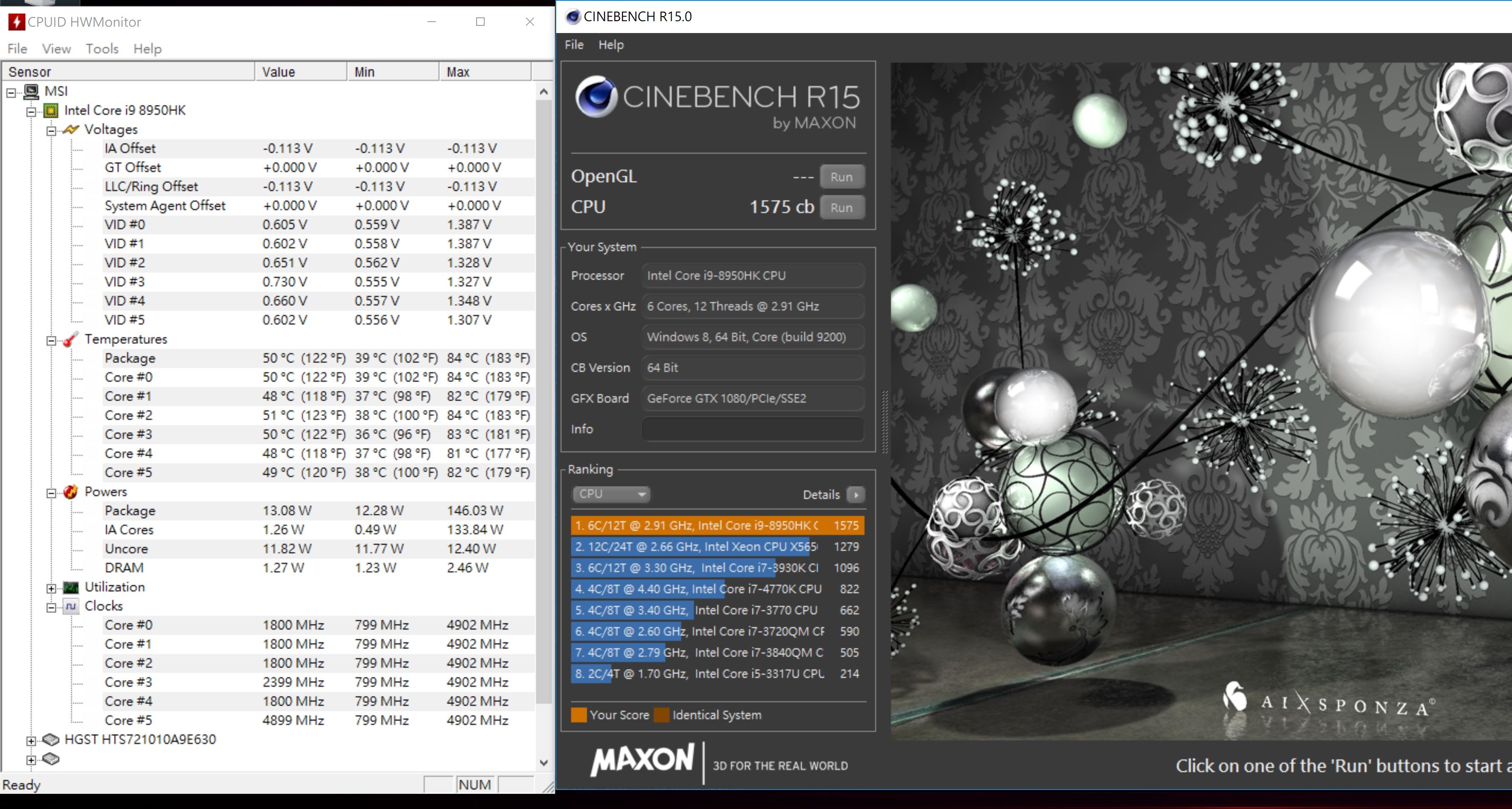Viewport: 1512px width, 809px height.
Task: Open HWMonitor File menu
Action: click(x=17, y=49)
